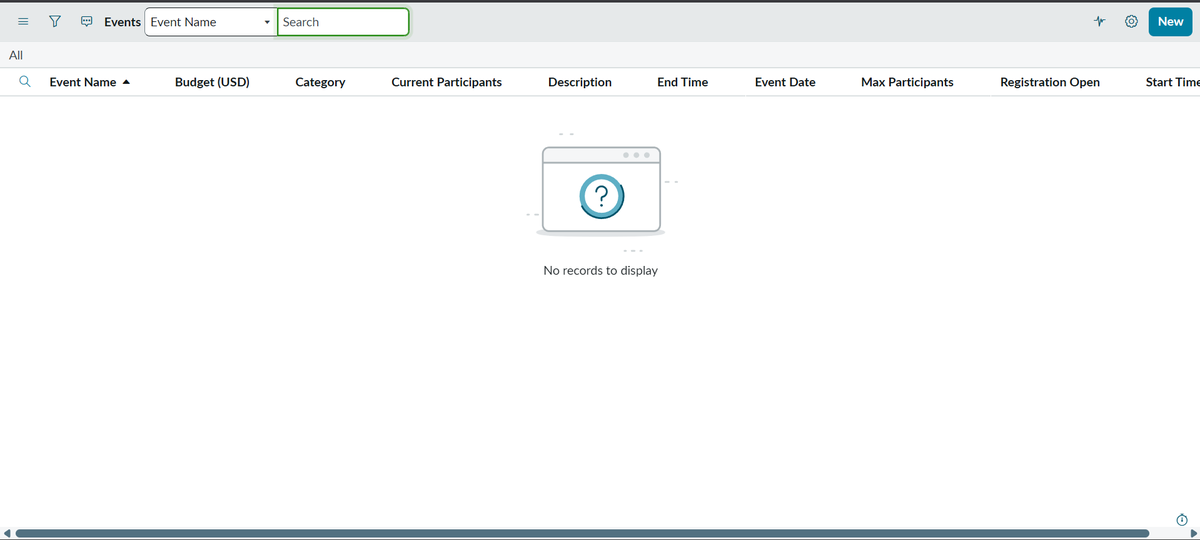Click the performance pulse icon

[x=1099, y=22]
